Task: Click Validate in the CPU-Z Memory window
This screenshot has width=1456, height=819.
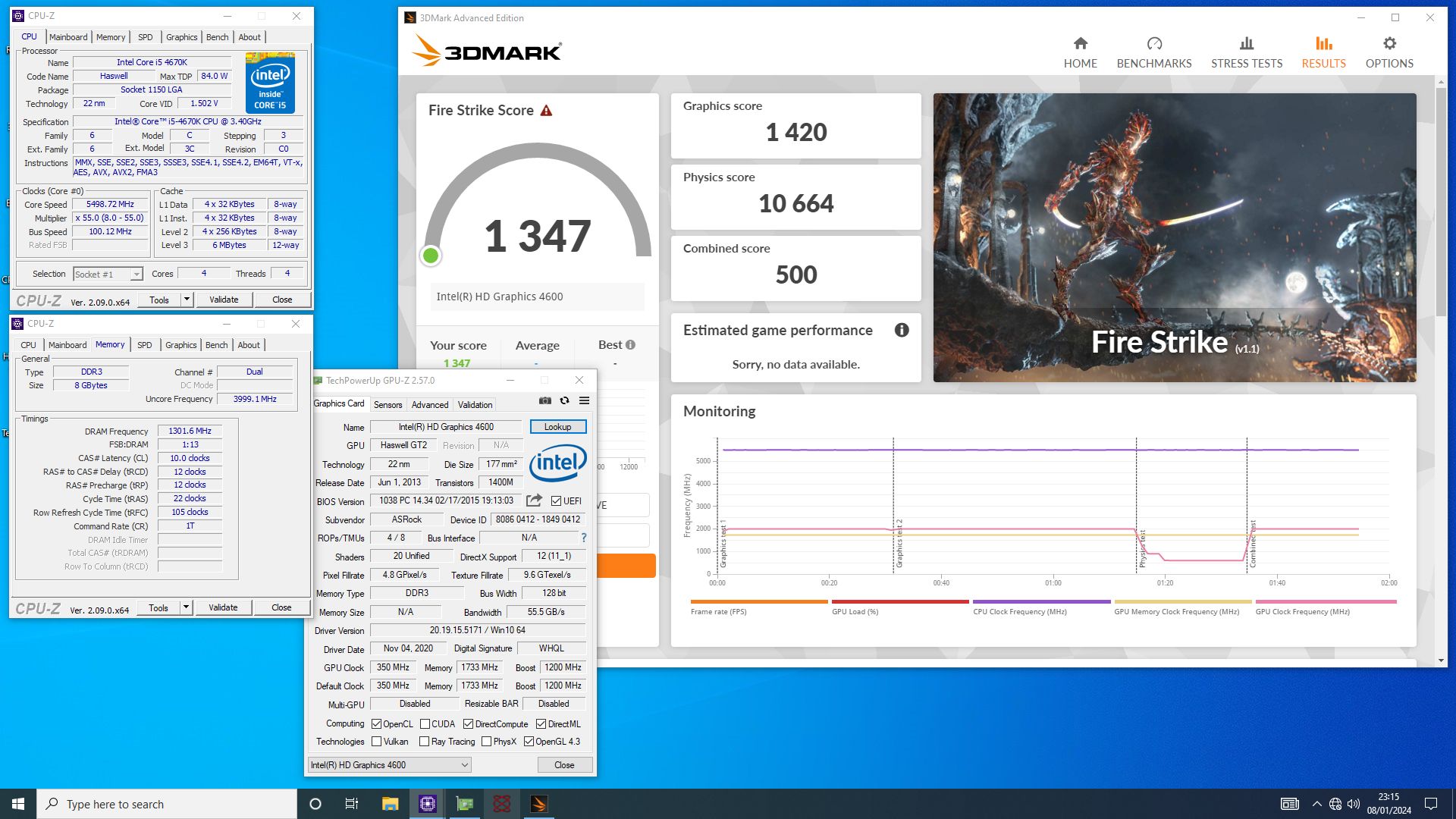Action: coord(223,607)
